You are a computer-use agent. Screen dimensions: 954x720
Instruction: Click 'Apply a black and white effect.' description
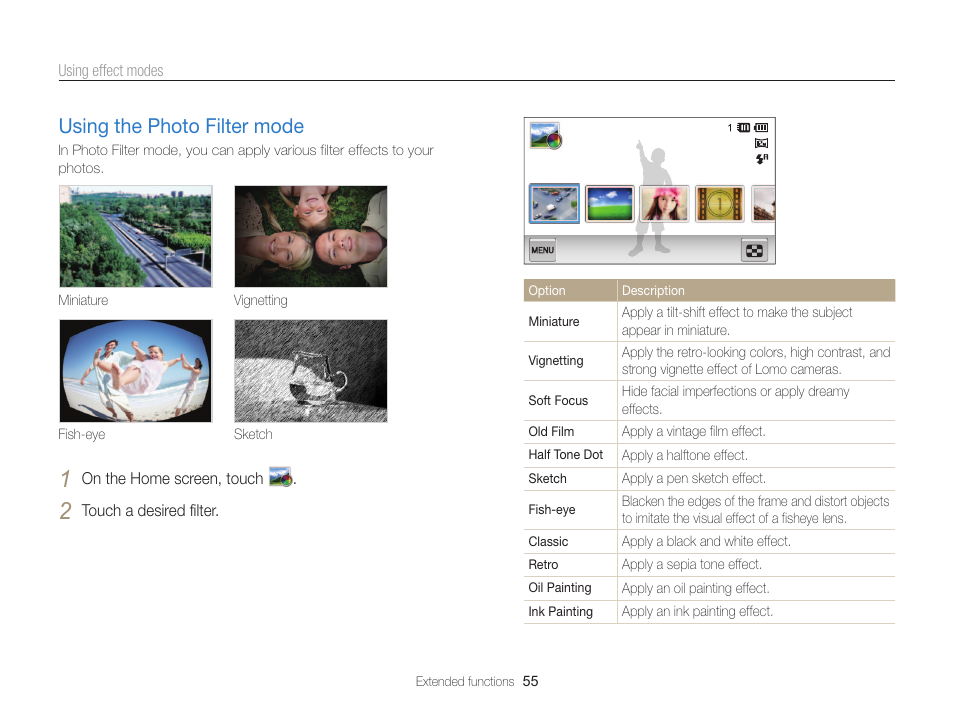point(706,542)
